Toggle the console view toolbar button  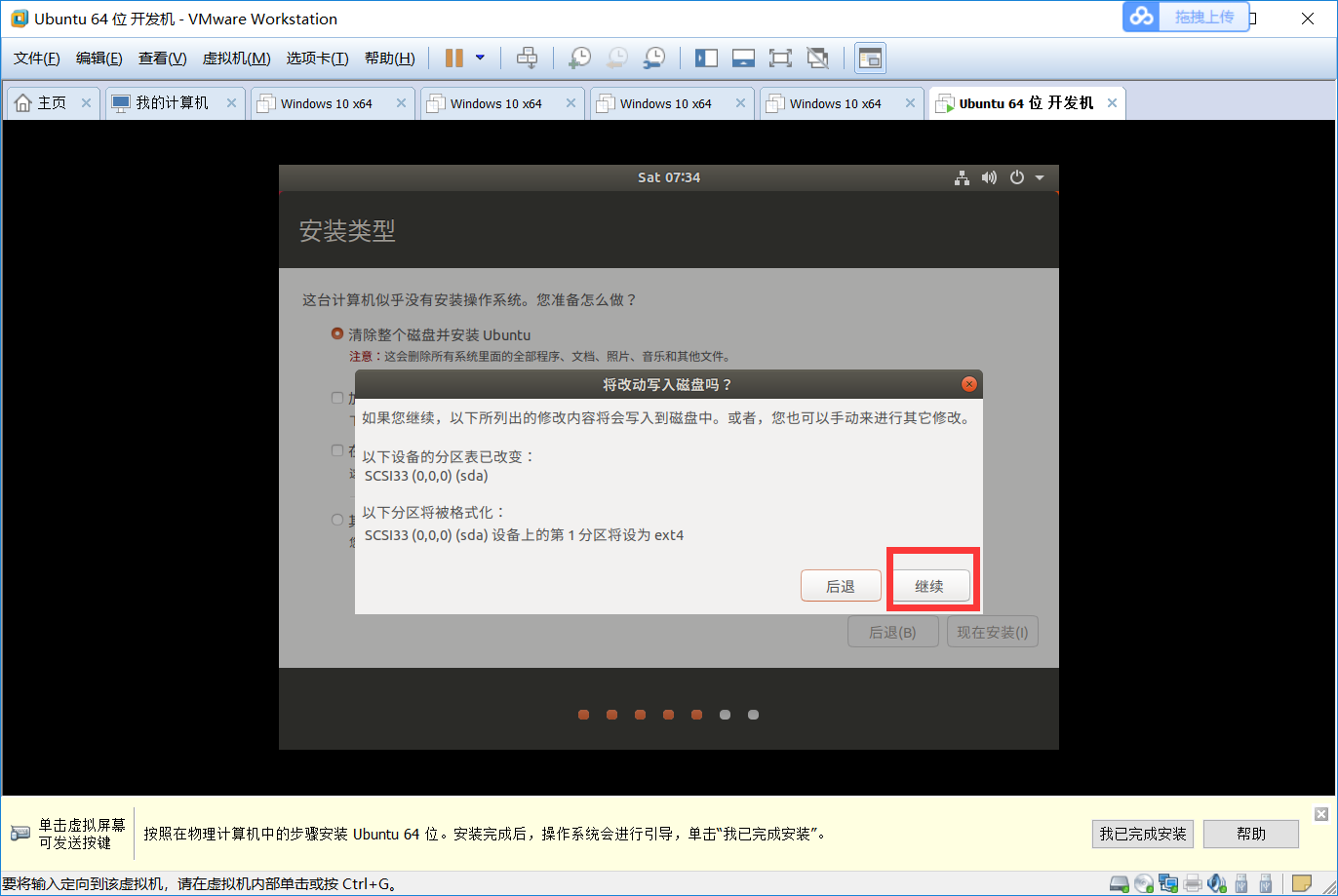tap(870, 58)
